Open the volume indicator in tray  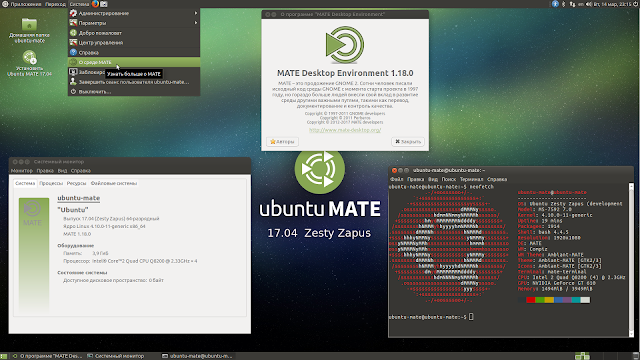(x=589, y=4)
